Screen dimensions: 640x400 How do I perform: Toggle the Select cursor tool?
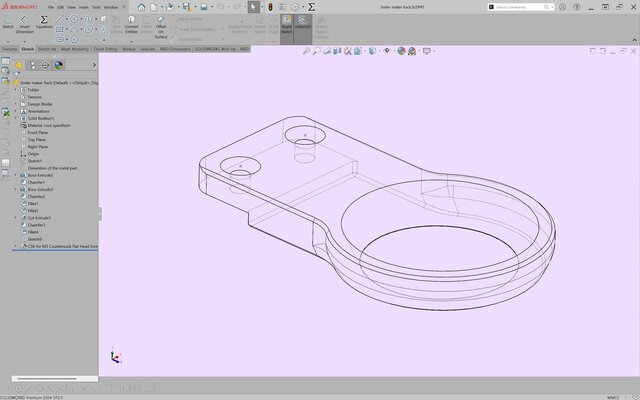[x=252, y=7]
